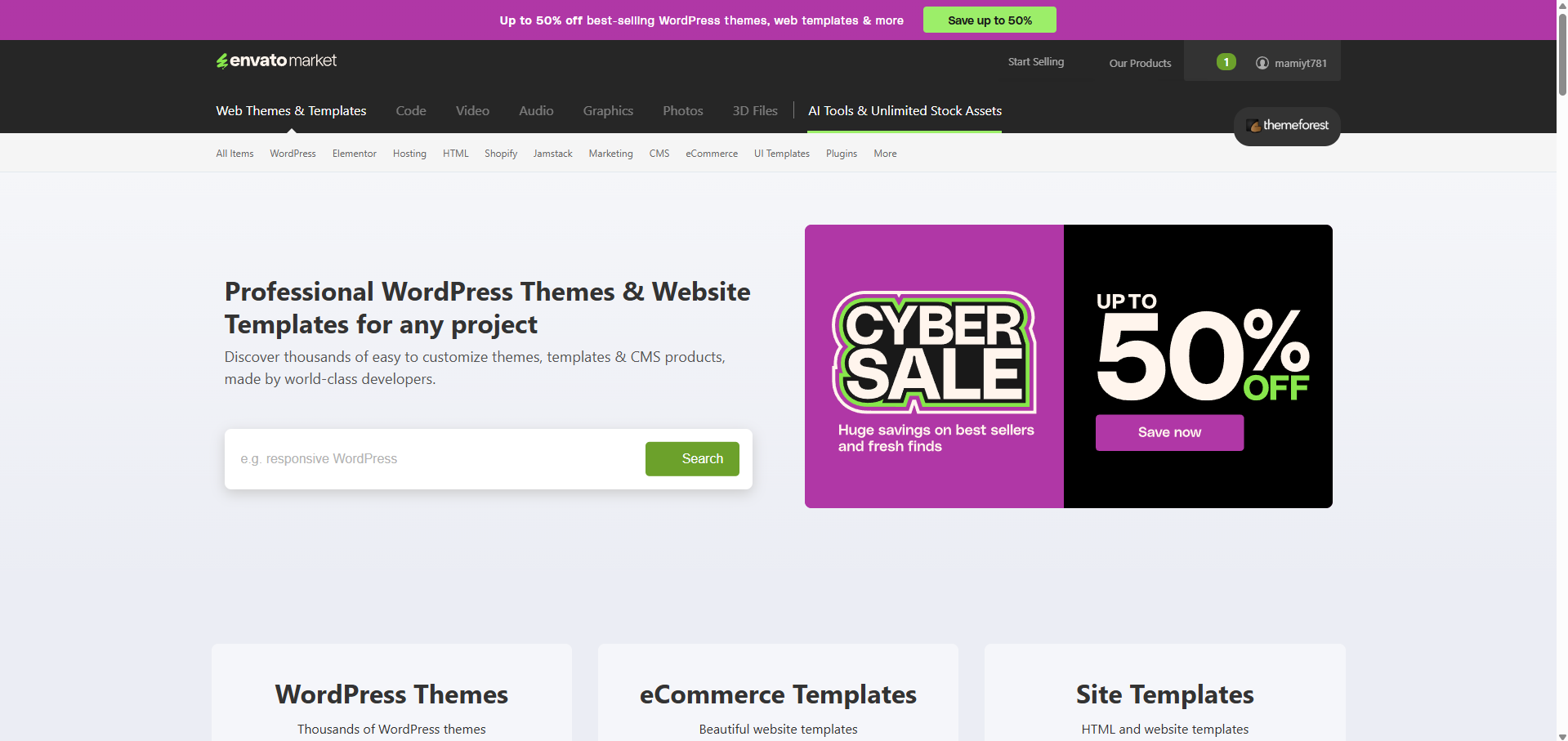Open the Site Templates card heading
The width and height of the screenshot is (1568, 741).
[x=1164, y=694]
